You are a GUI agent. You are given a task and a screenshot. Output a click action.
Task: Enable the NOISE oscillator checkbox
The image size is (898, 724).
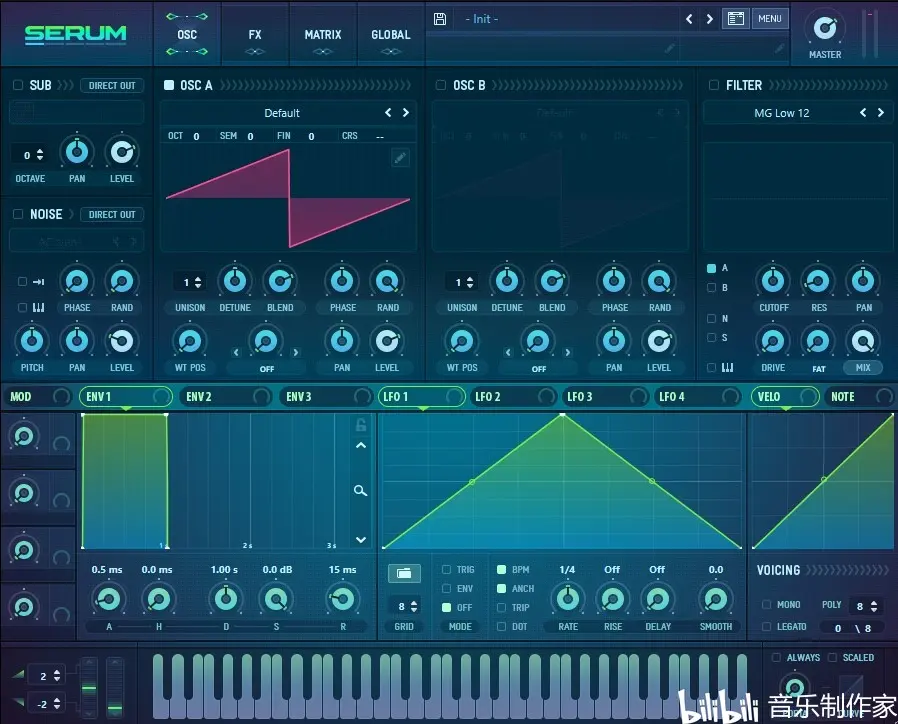tap(18, 214)
